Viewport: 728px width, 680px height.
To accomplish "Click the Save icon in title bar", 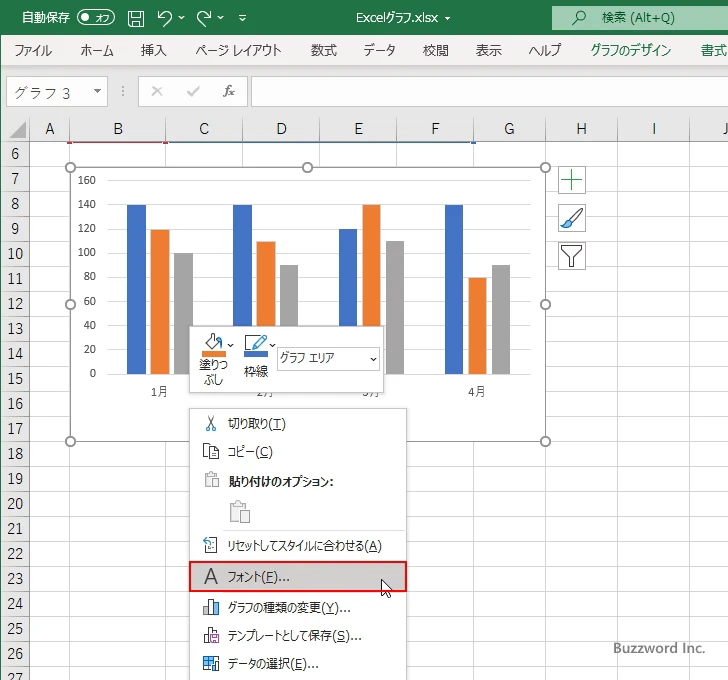I will point(136,18).
